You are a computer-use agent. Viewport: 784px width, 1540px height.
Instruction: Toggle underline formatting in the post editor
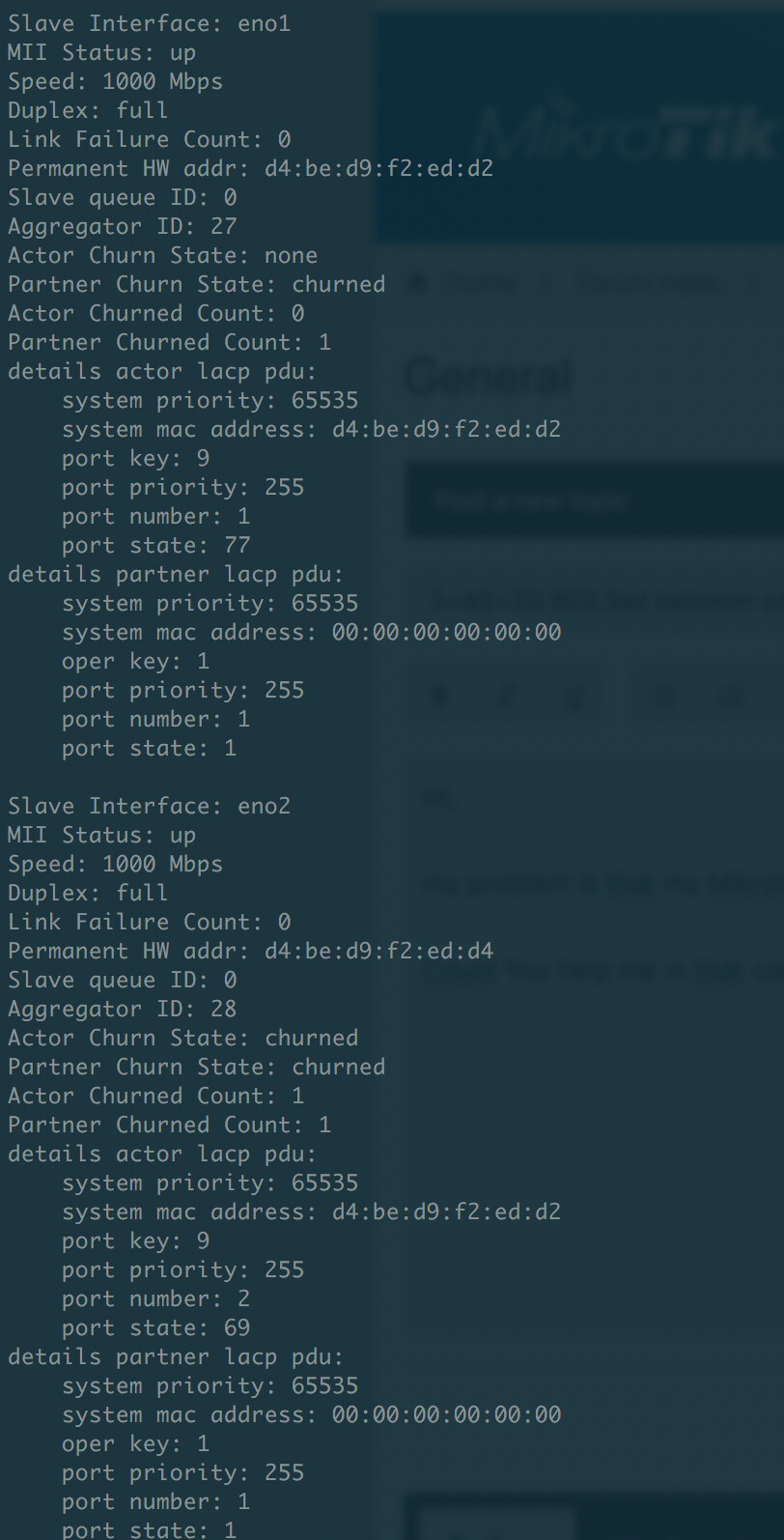pos(575,698)
